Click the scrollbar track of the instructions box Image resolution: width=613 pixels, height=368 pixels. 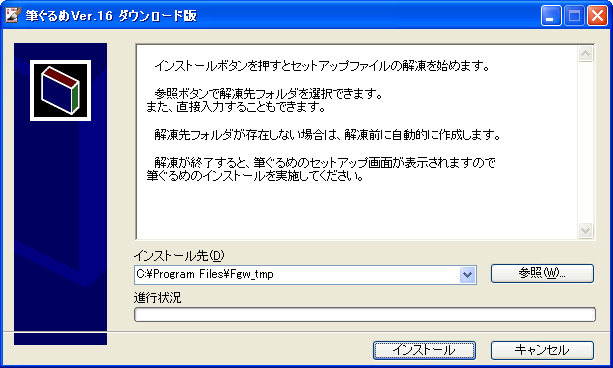pos(585,142)
